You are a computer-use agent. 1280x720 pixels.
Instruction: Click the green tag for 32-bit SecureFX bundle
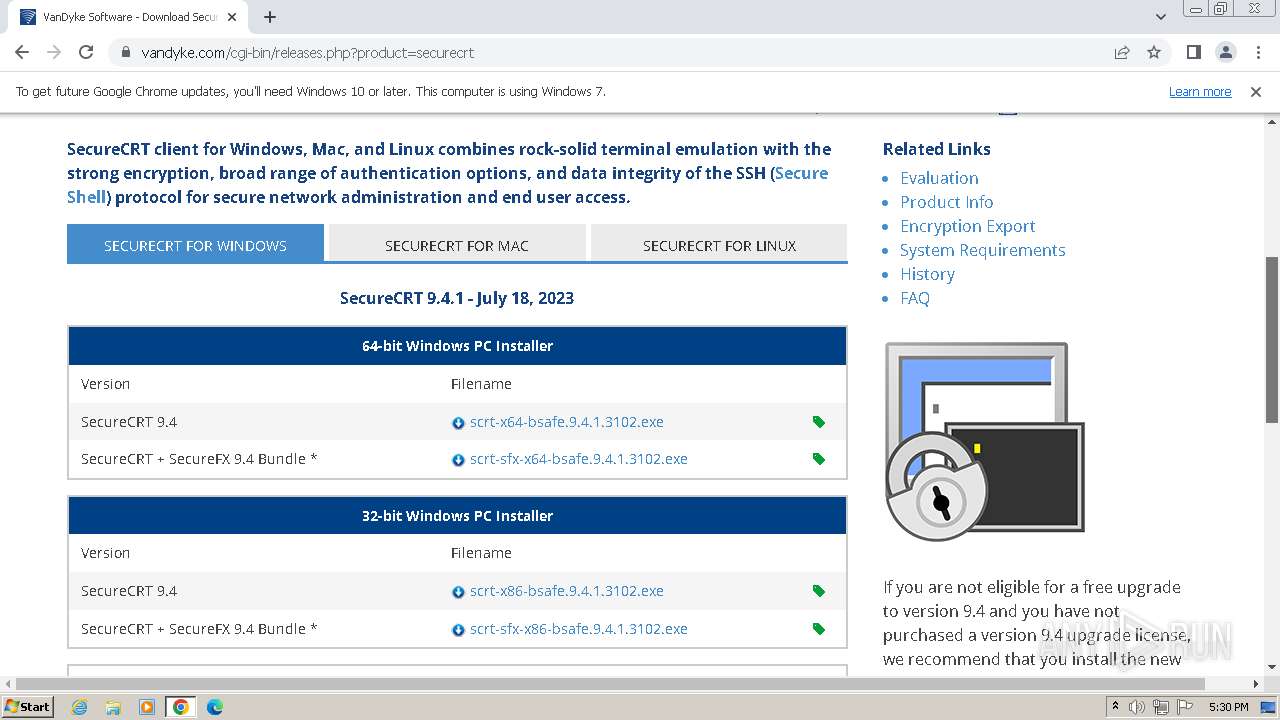click(x=819, y=629)
